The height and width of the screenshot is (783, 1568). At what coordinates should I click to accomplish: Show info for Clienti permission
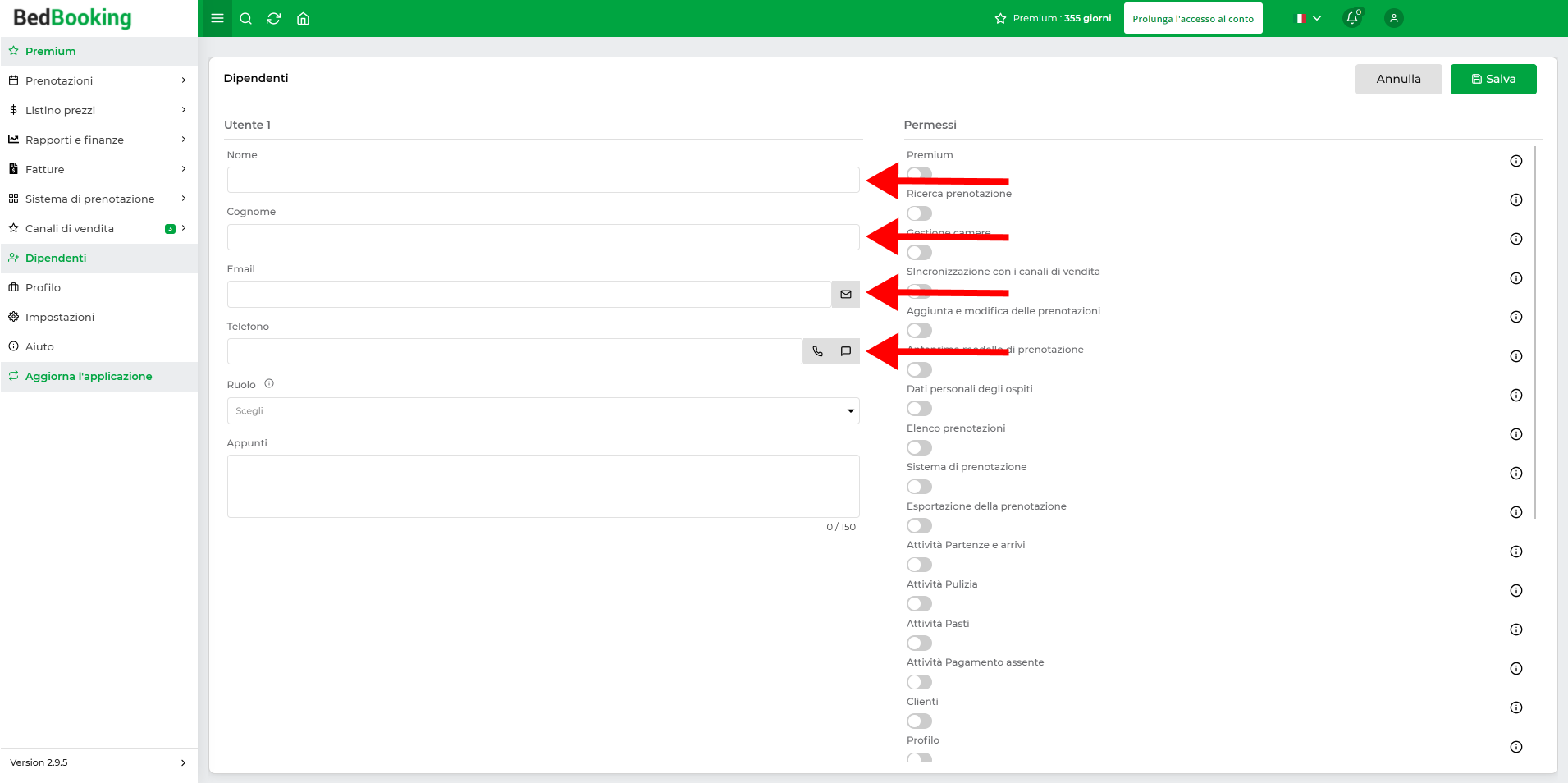click(x=1516, y=707)
